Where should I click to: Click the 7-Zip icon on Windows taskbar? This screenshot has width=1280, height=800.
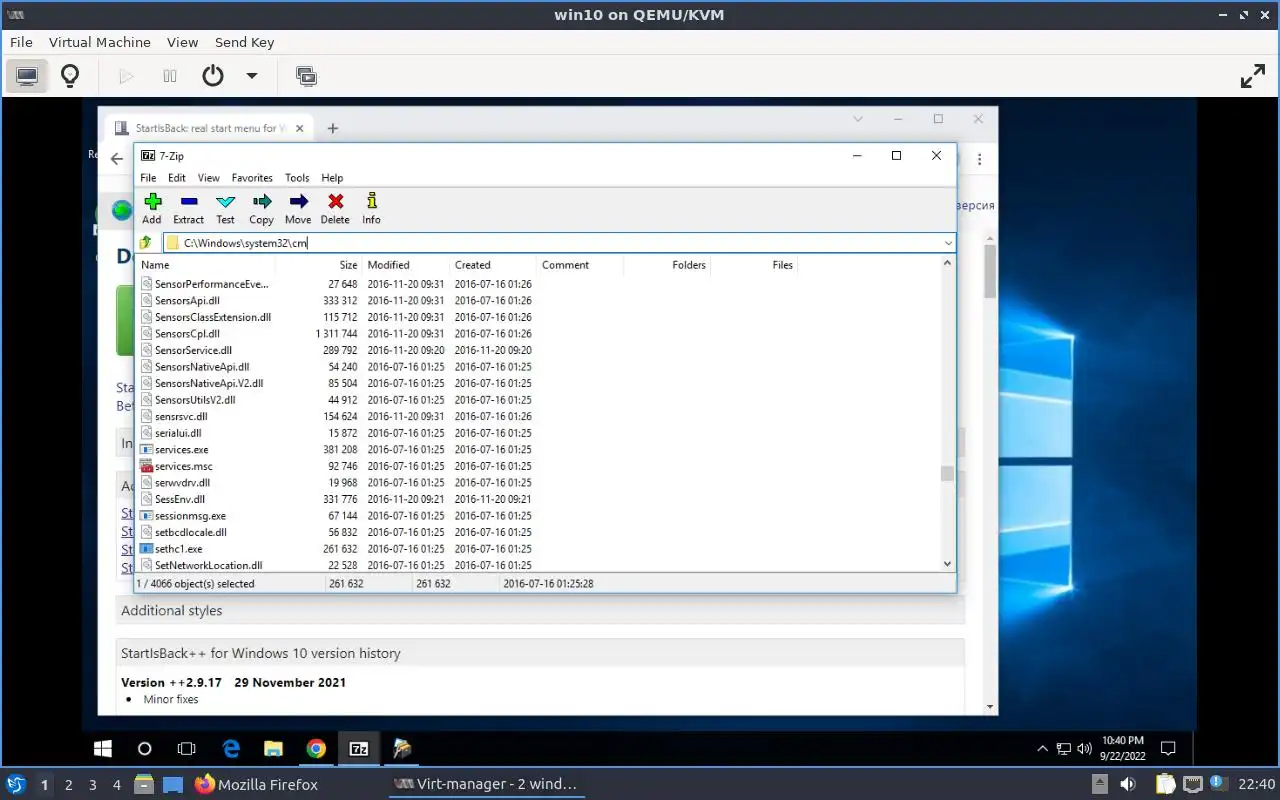point(359,748)
